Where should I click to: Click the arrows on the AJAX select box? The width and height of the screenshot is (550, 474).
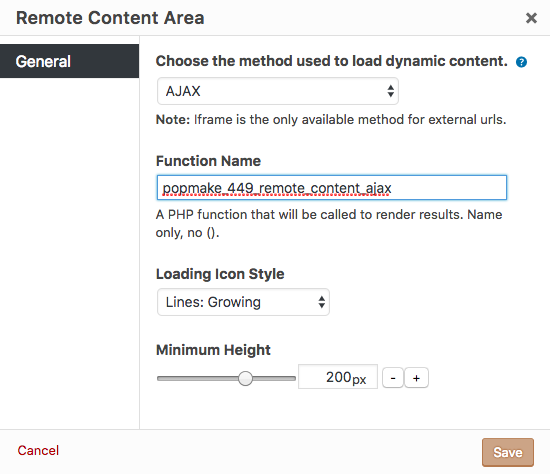(x=390, y=91)
